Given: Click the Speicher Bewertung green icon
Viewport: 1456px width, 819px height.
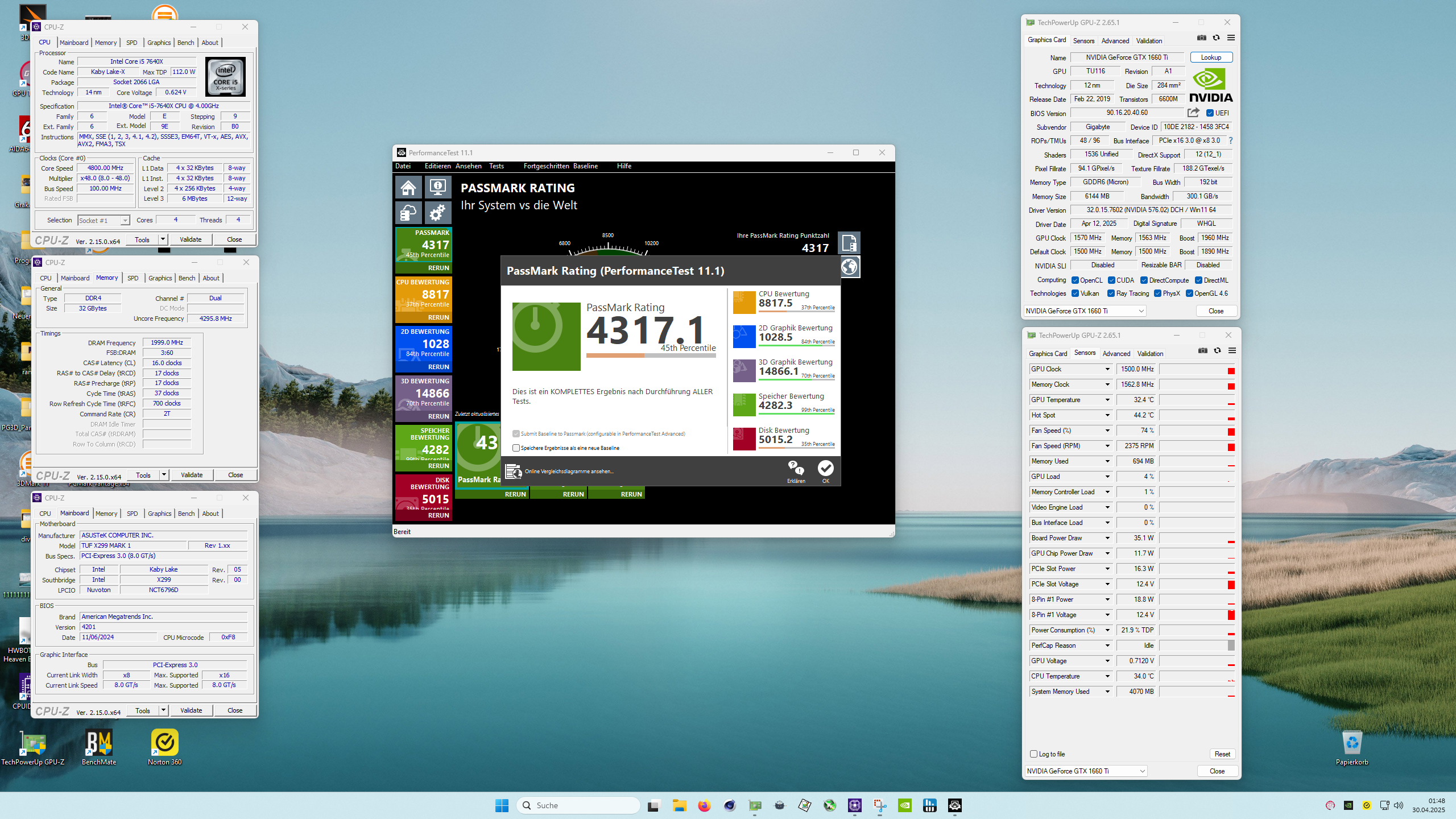Looking at the screenshot, I should 744,404.
